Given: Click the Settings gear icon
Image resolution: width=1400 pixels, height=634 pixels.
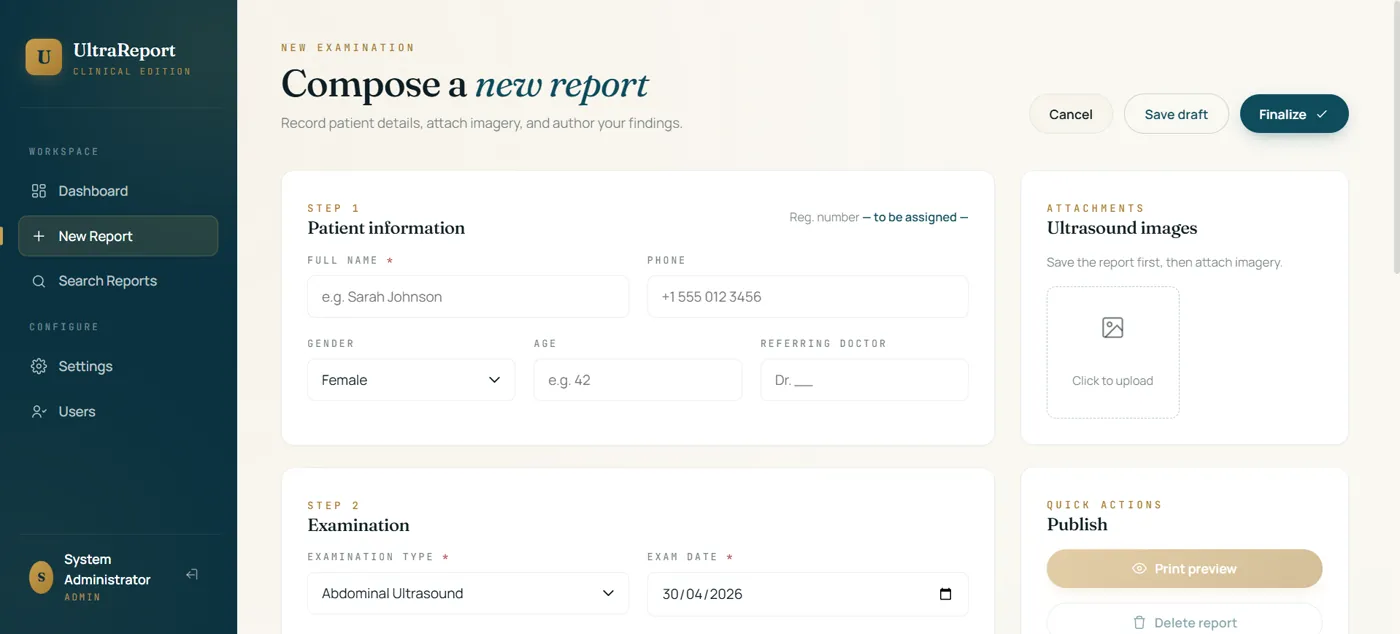Looking at the screenshot, I should [x=39, y=366].
